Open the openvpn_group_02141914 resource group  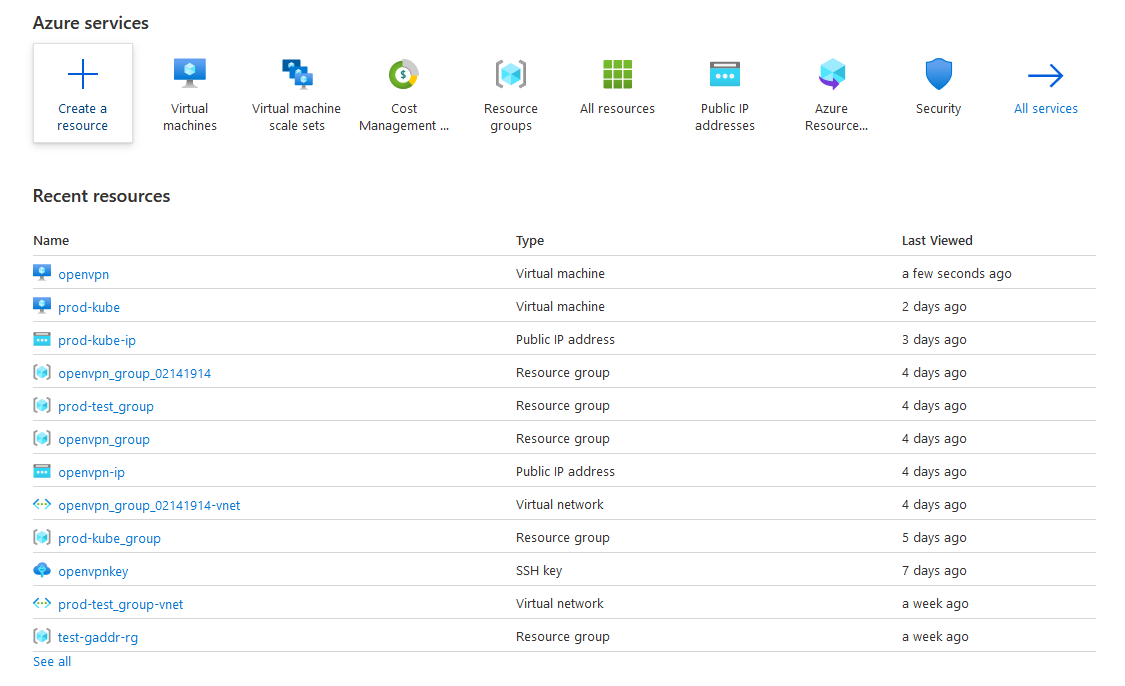pyautogui.click(x=135, y=373)
